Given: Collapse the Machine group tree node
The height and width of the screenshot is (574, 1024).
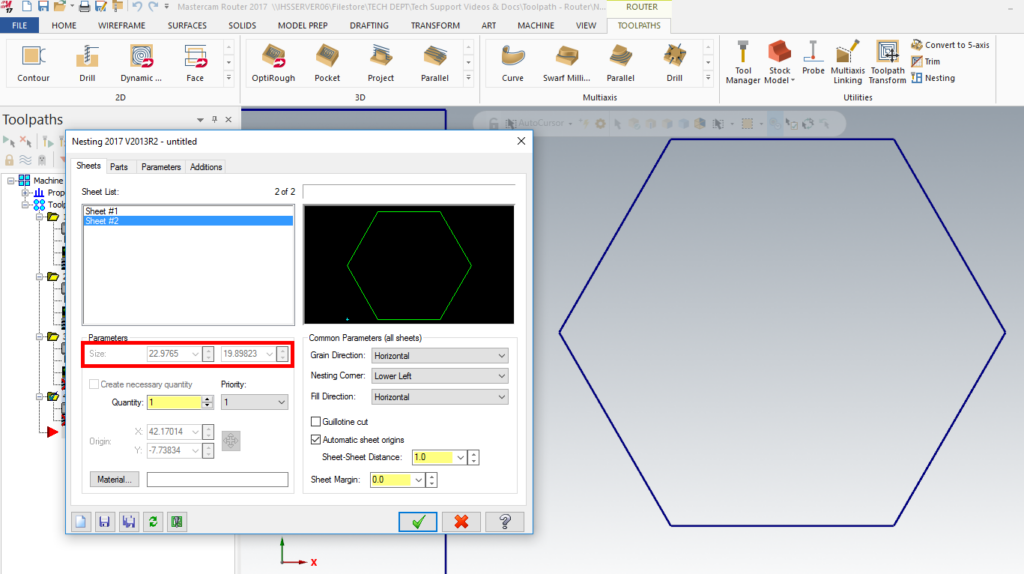Looking at the screenshot, I should [11, 180].
